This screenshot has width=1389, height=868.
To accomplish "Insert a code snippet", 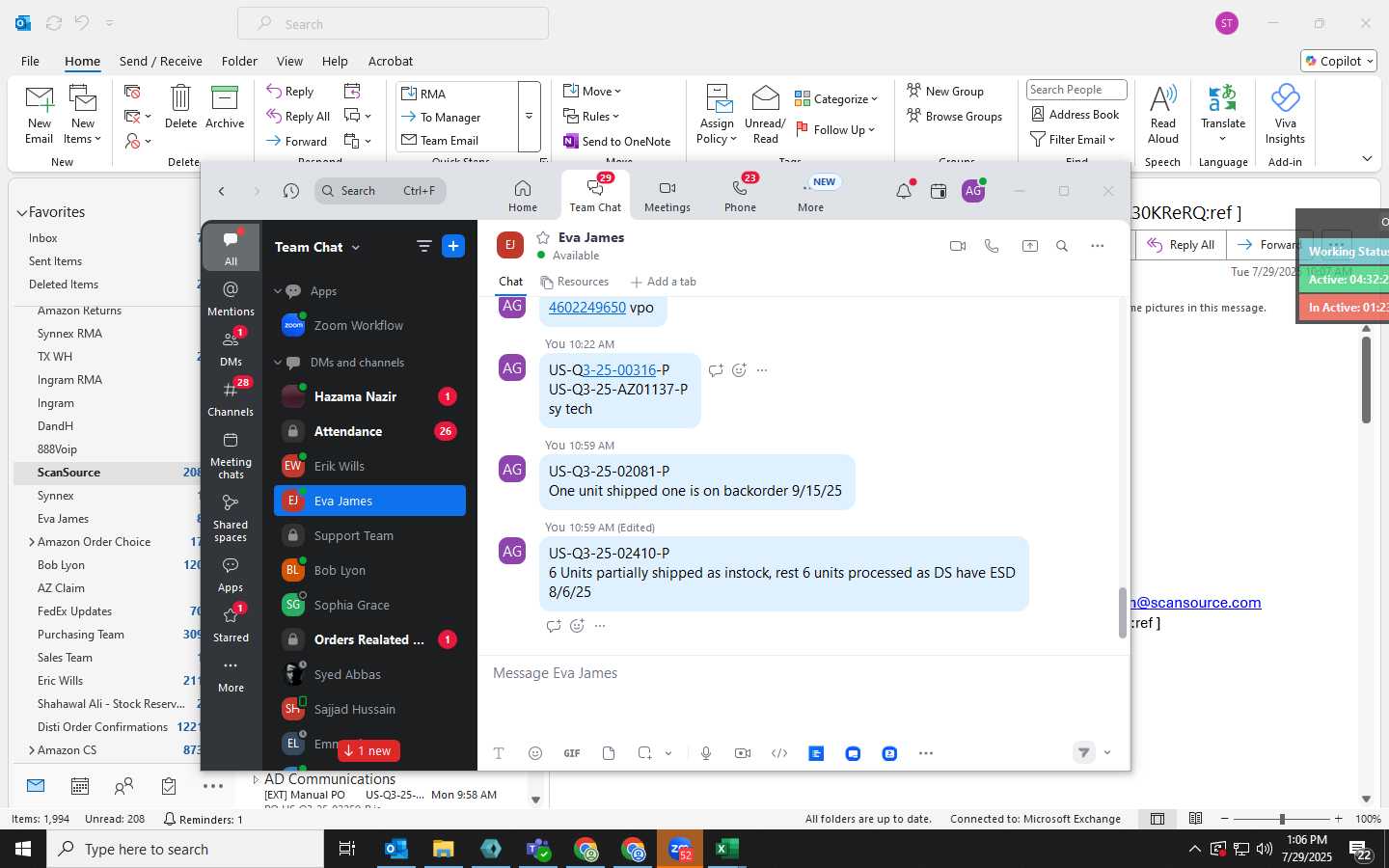I will tap(779, 753).
